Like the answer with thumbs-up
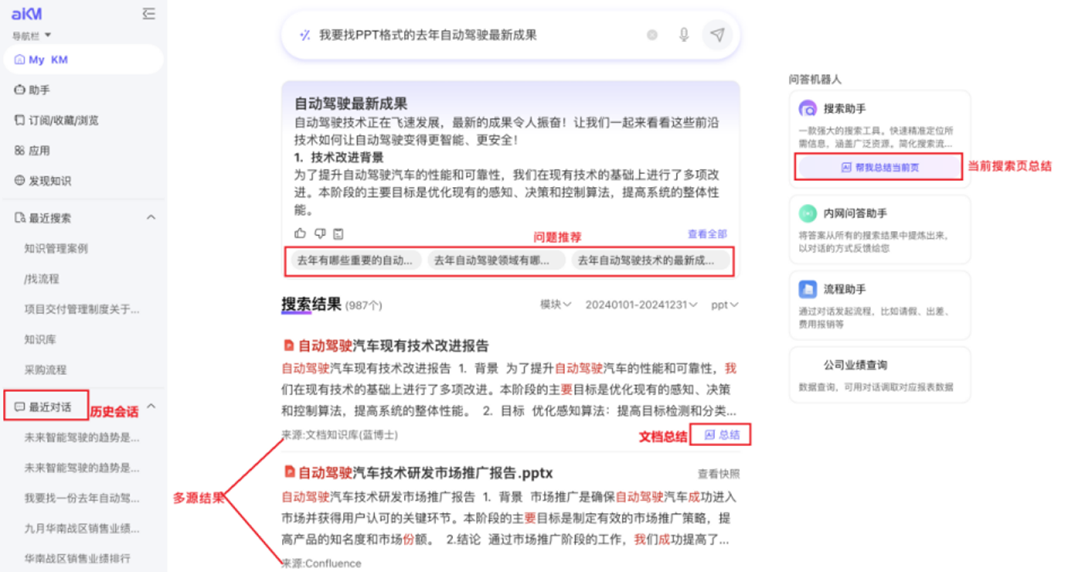The image size is (1085, 572). click(x=301, y=234)
